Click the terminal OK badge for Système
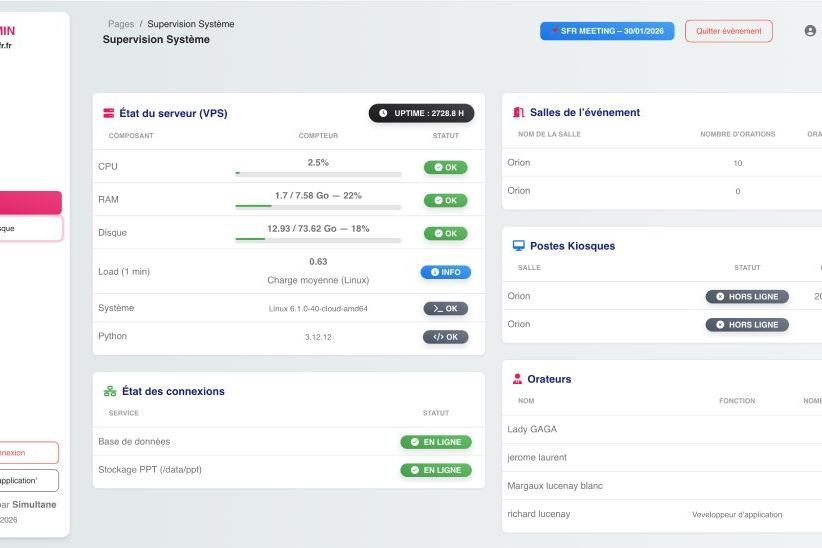 point(445,309)
